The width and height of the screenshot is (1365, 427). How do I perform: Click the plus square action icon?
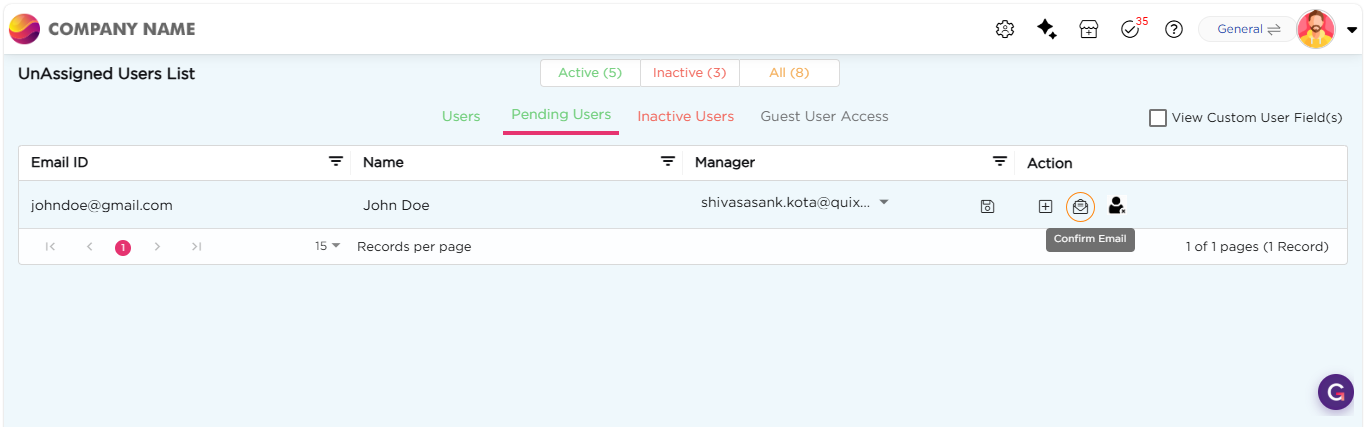pos(1045,207)
